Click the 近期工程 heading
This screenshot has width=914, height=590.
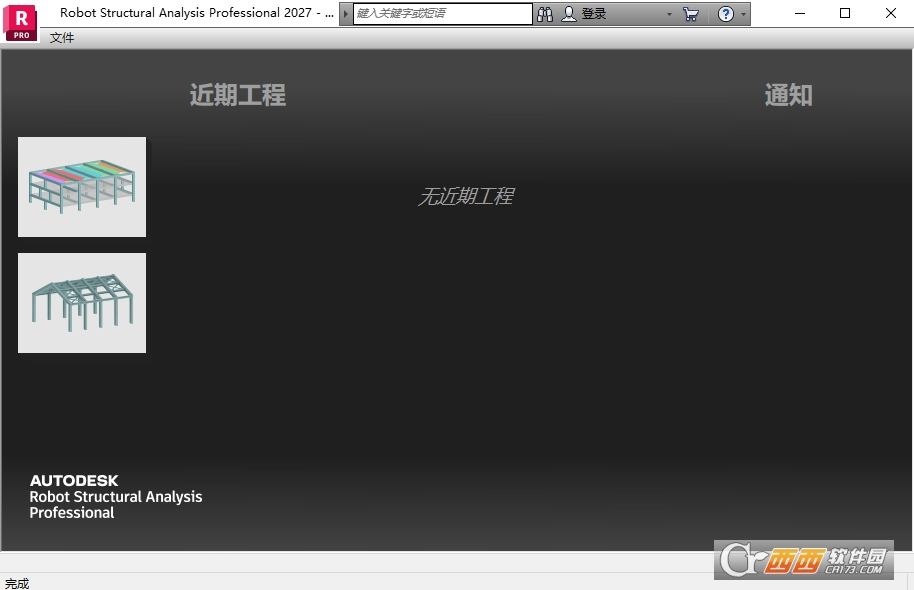pos(238,95)
